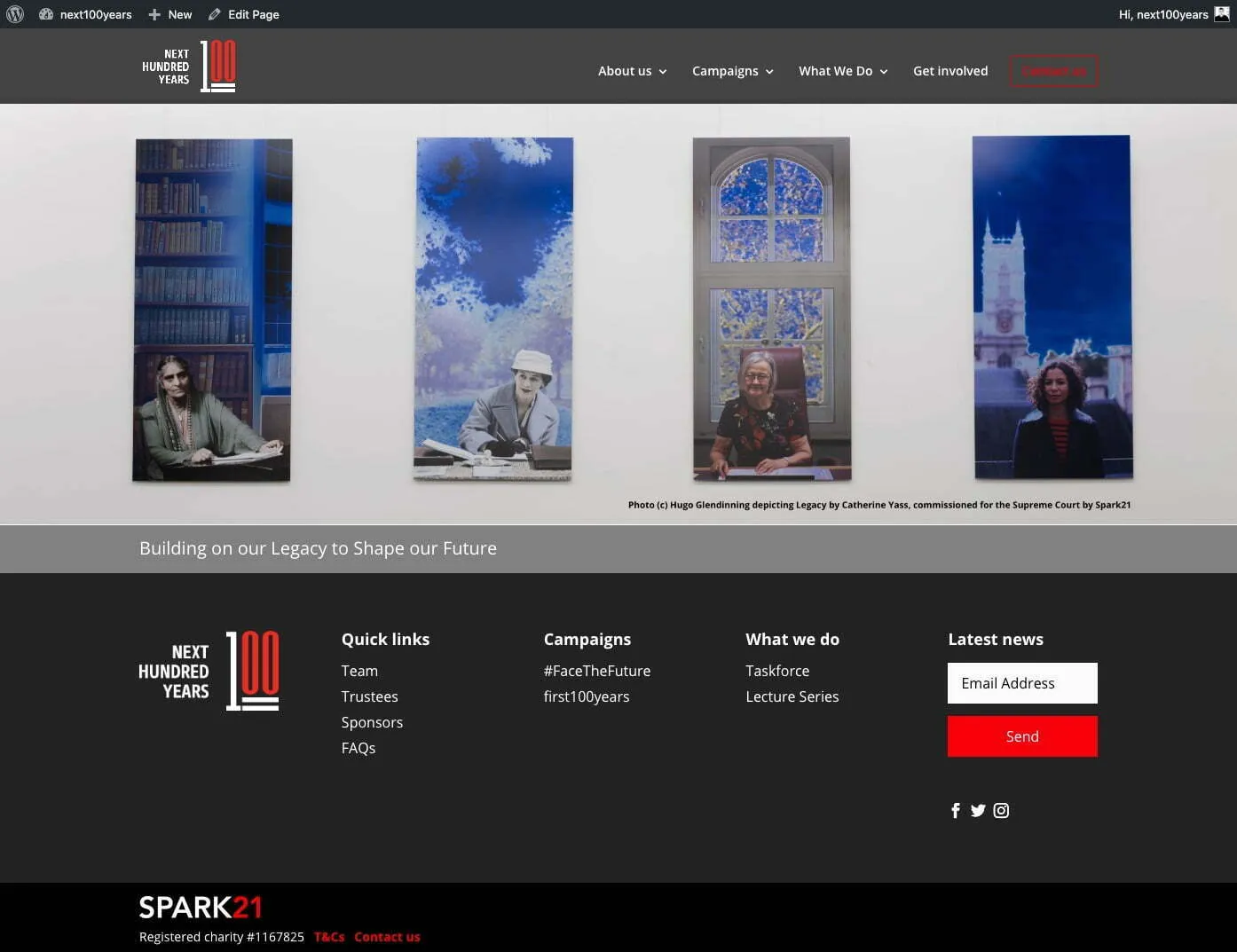Click the SPARK21 logo
Viewport: 1237px width, 952px height.
click(201, 907)
